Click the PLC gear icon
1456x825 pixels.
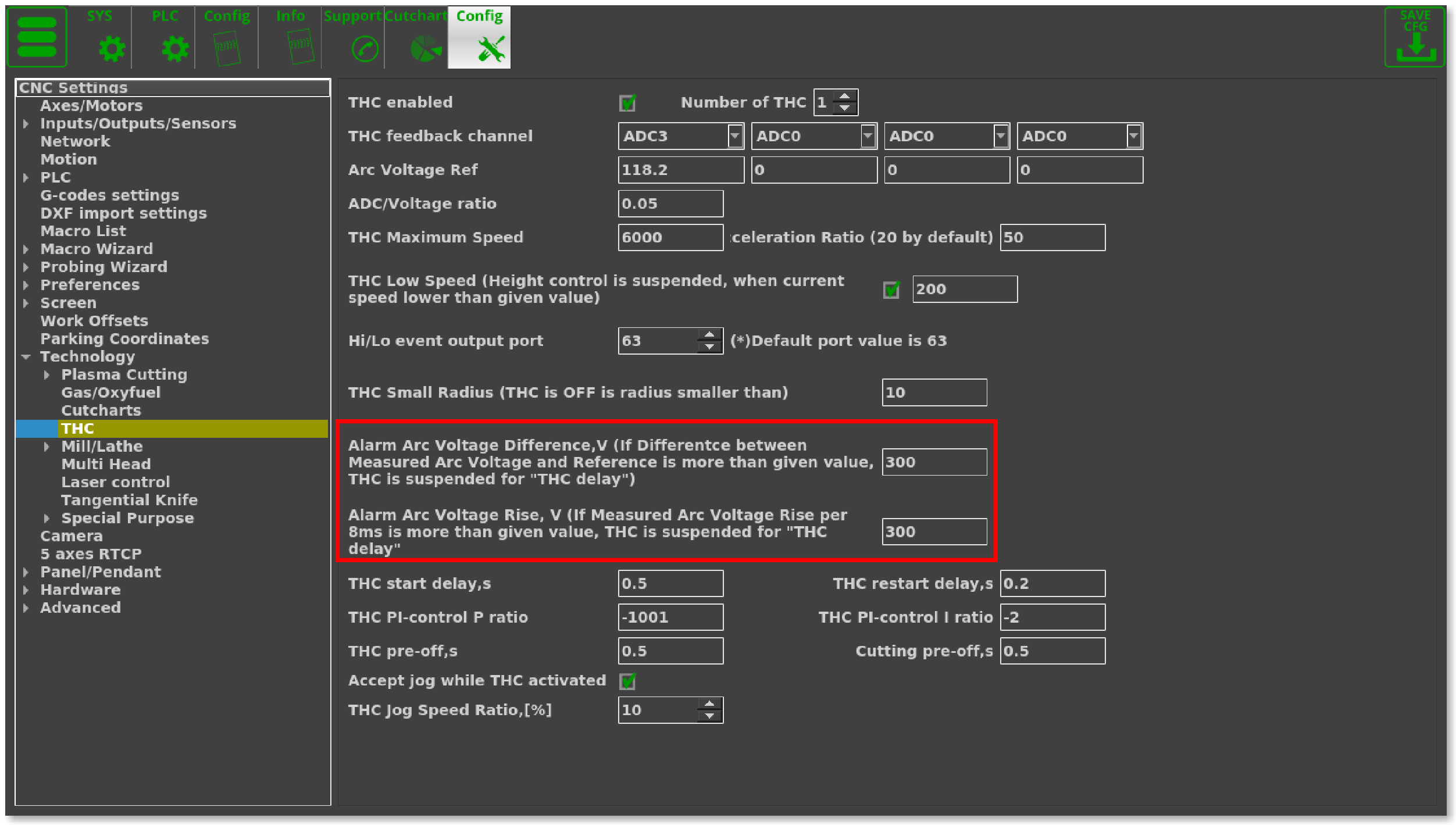pos(174,48)
